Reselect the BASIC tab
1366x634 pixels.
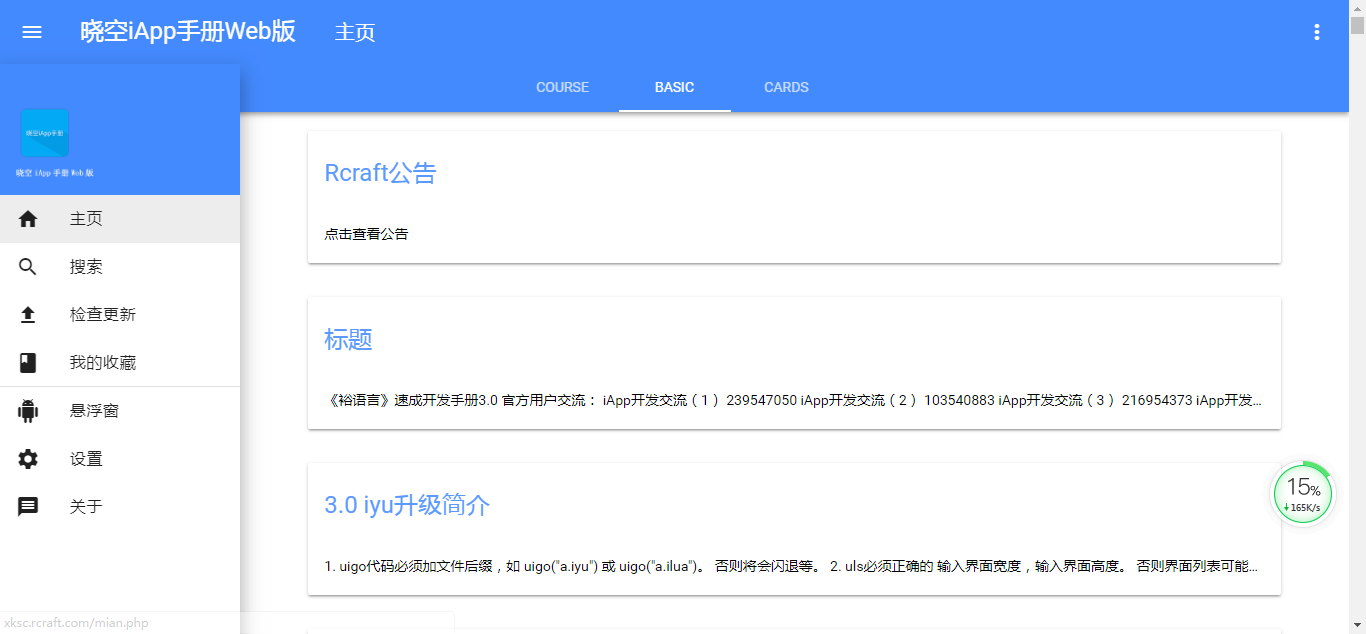(674, 87)
